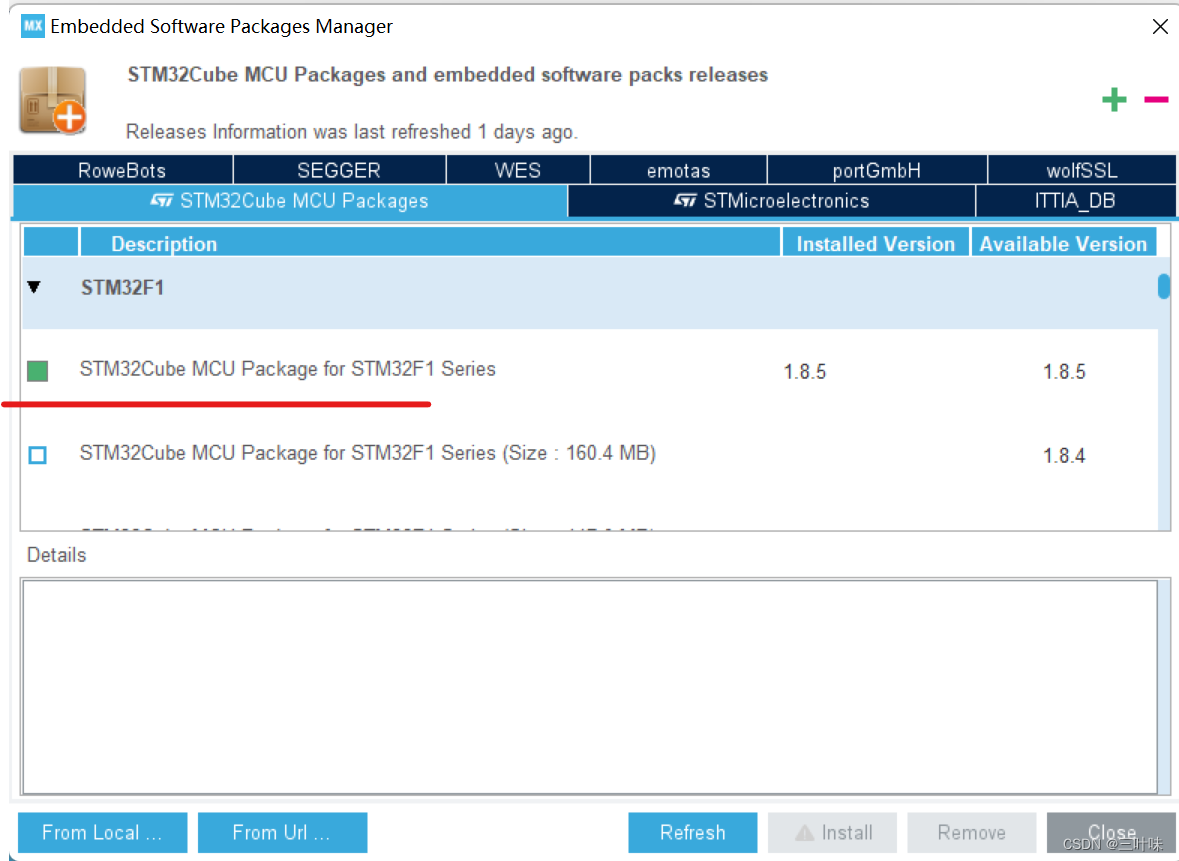1179x861 pixels.
Task: Click the From Local button
Action: 102,832
